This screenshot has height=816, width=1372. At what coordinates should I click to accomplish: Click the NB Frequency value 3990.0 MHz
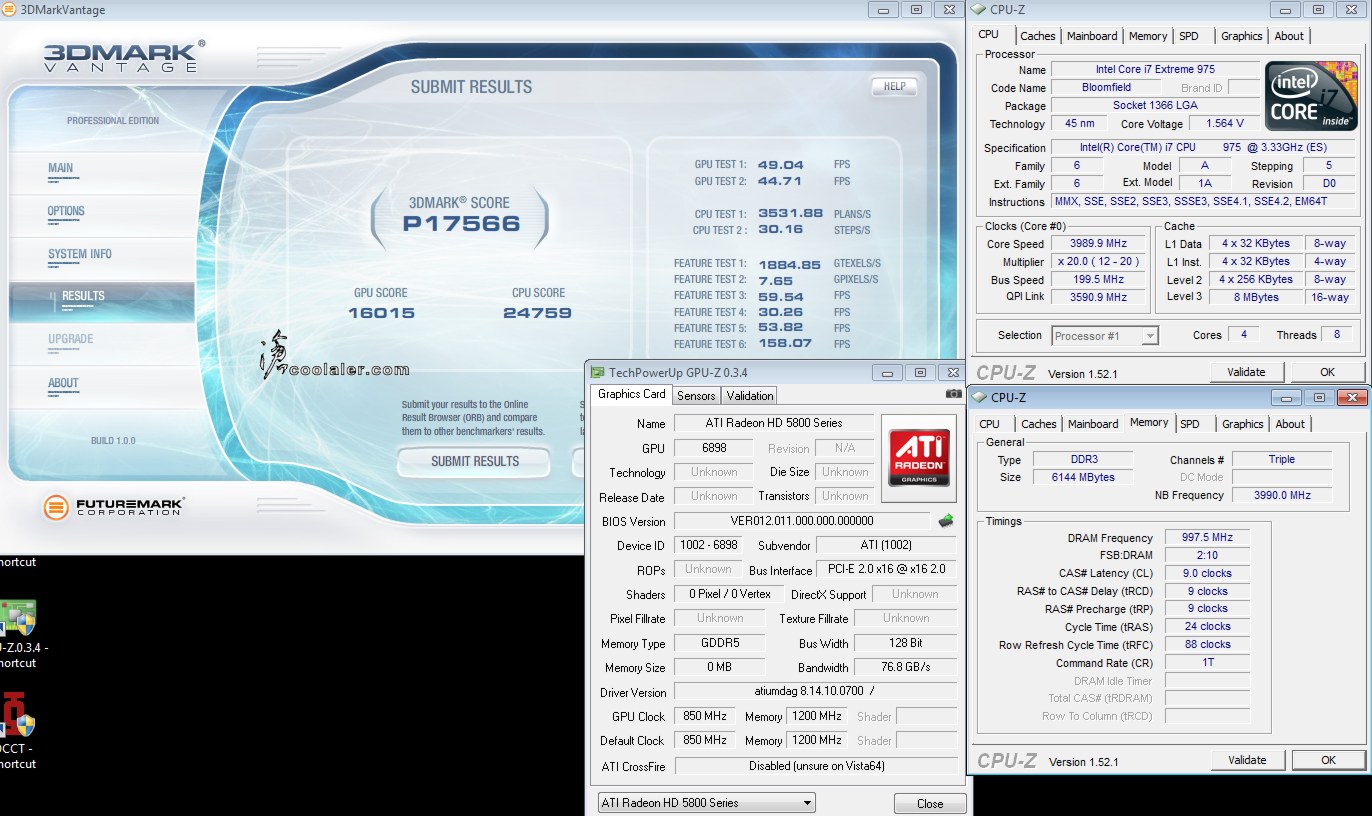coord(1281,495)
